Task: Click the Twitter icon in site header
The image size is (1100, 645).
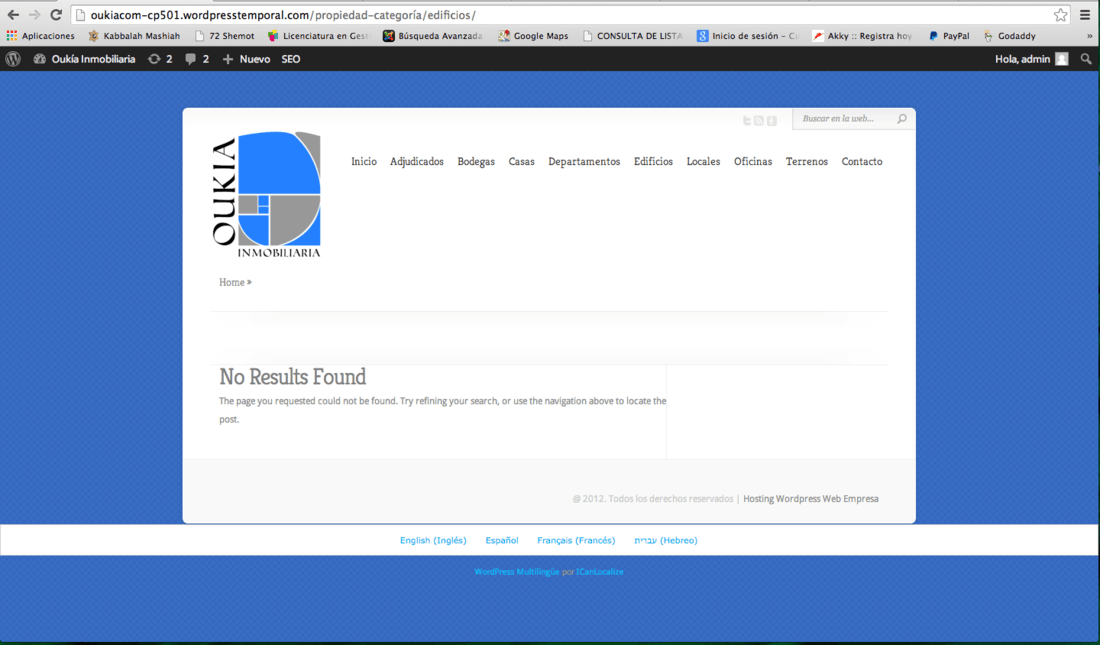Action: coord(747,121)
